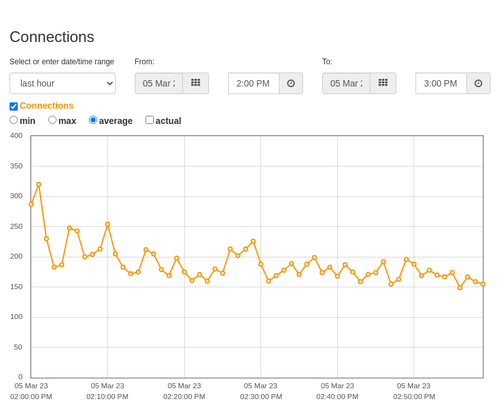Click the '02:40:00 PM' x-axis label

click(337, 397)
